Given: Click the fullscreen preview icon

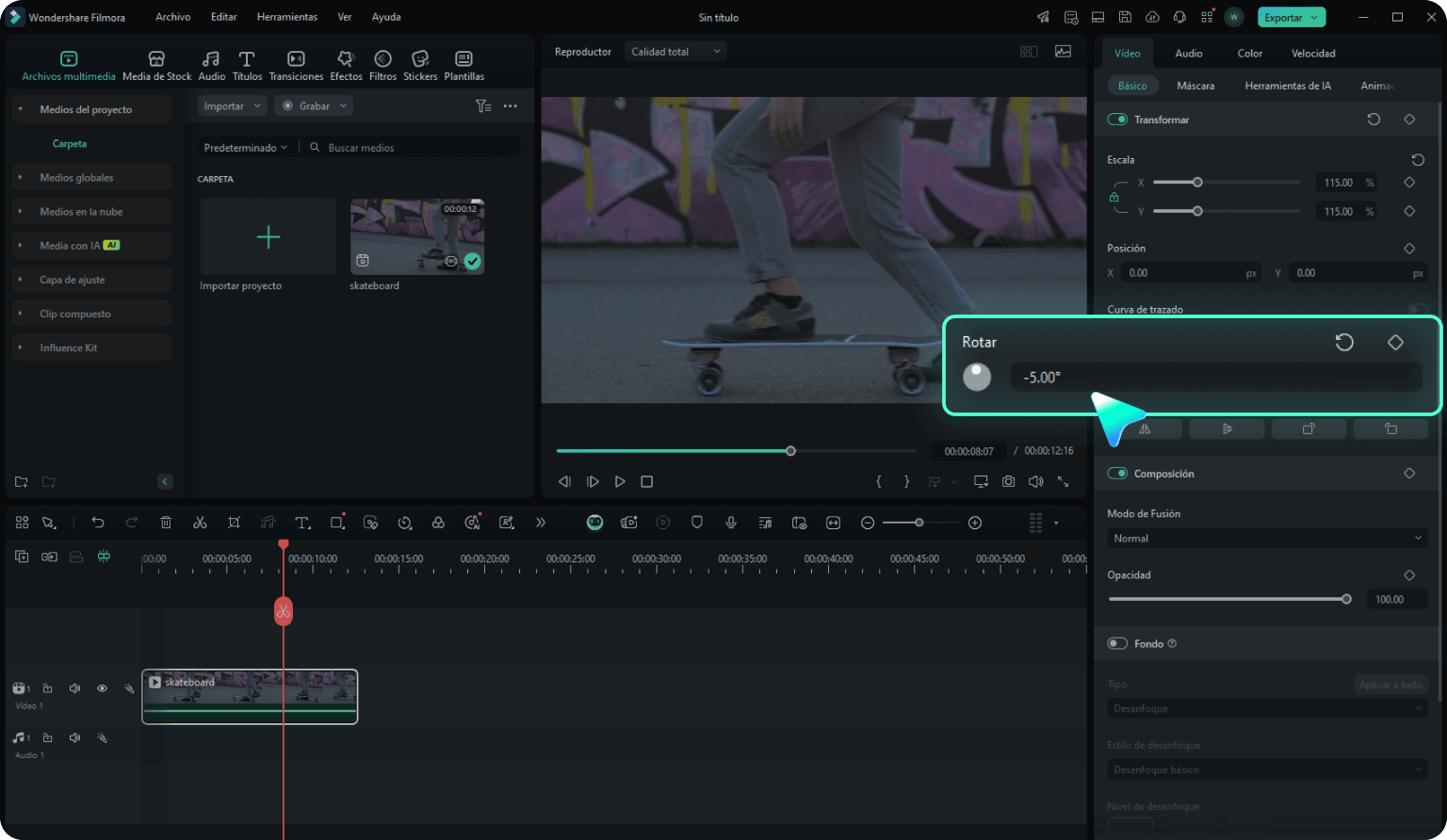Looking at the screenshot, I should click(x=1063, y=481).
